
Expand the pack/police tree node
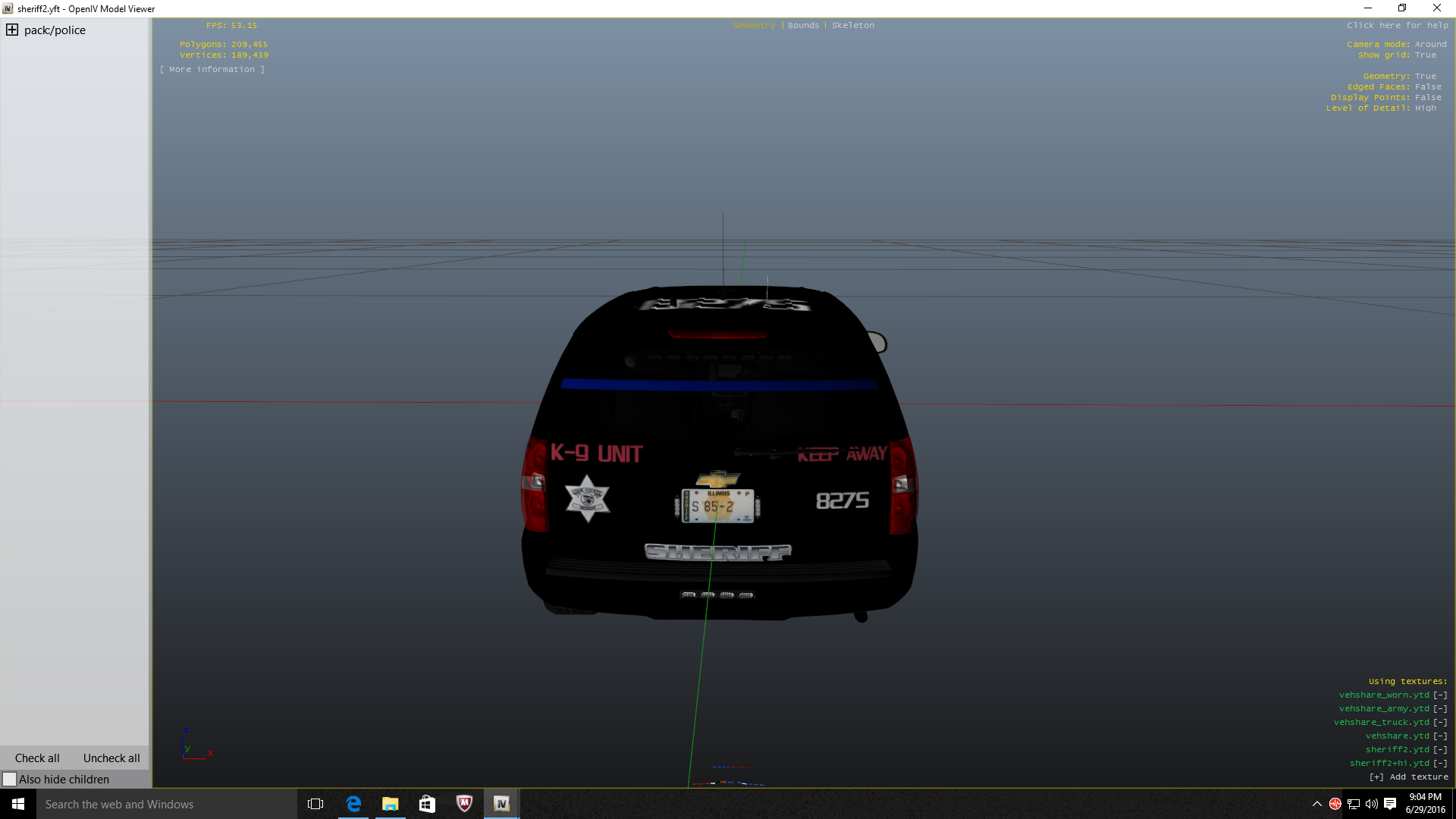(12, 30)
